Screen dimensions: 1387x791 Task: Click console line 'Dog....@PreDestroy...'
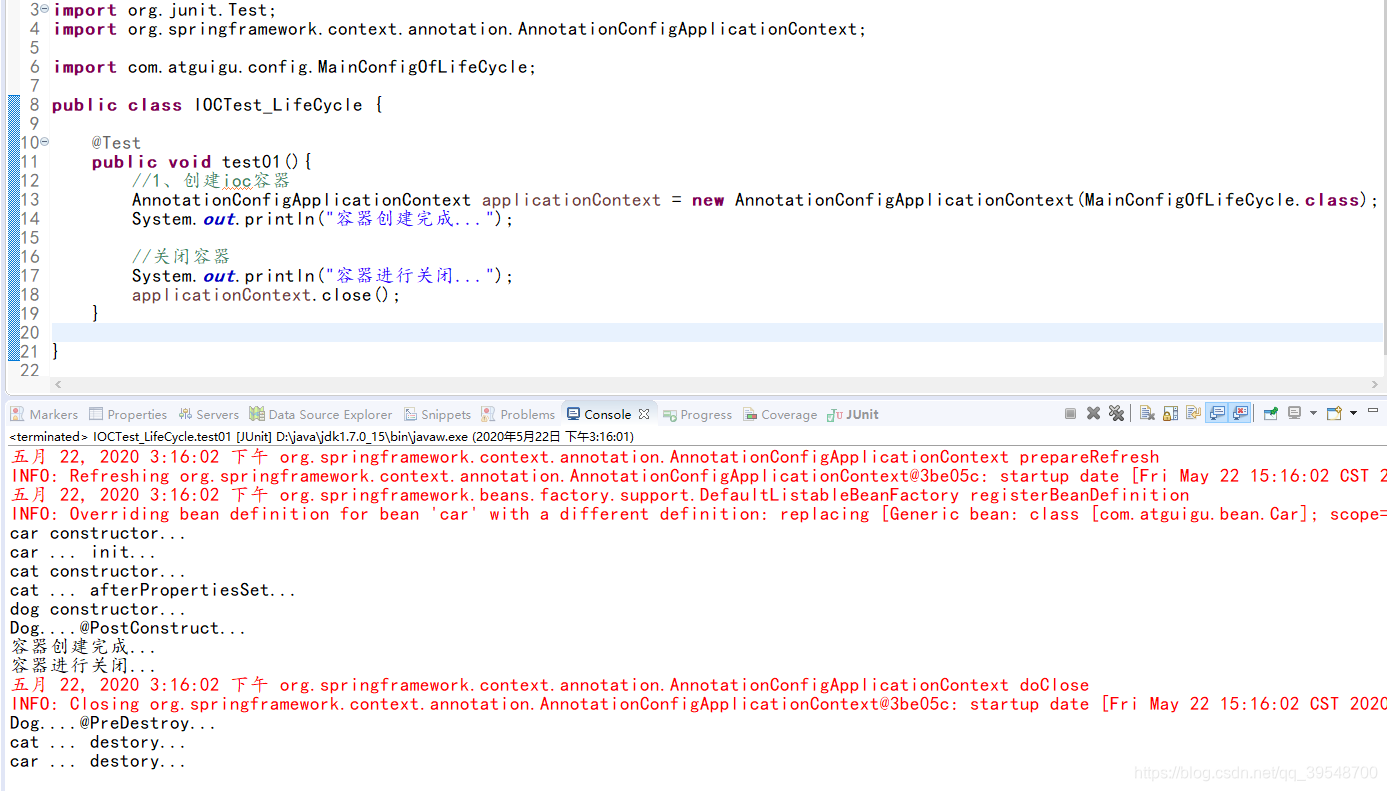pyautogui.click(x=113, y=723)
